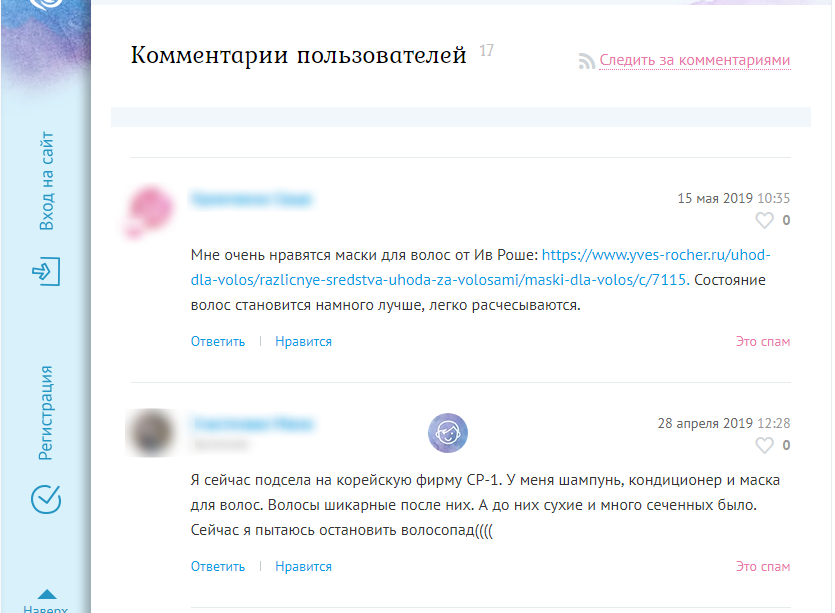
Task: Click the registration checkmark circle icon
Action: pyautogui.click(x=46, y=499)
